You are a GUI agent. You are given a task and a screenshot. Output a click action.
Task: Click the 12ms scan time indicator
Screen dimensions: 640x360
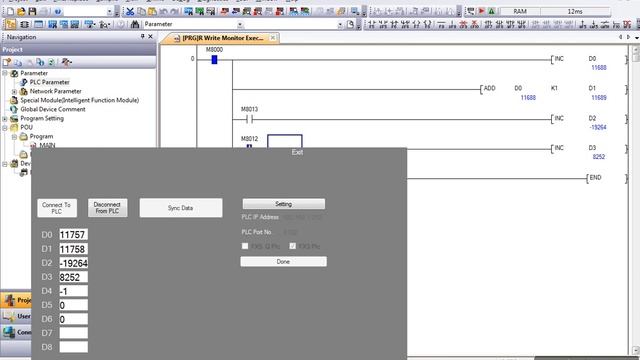coord(575,12)
